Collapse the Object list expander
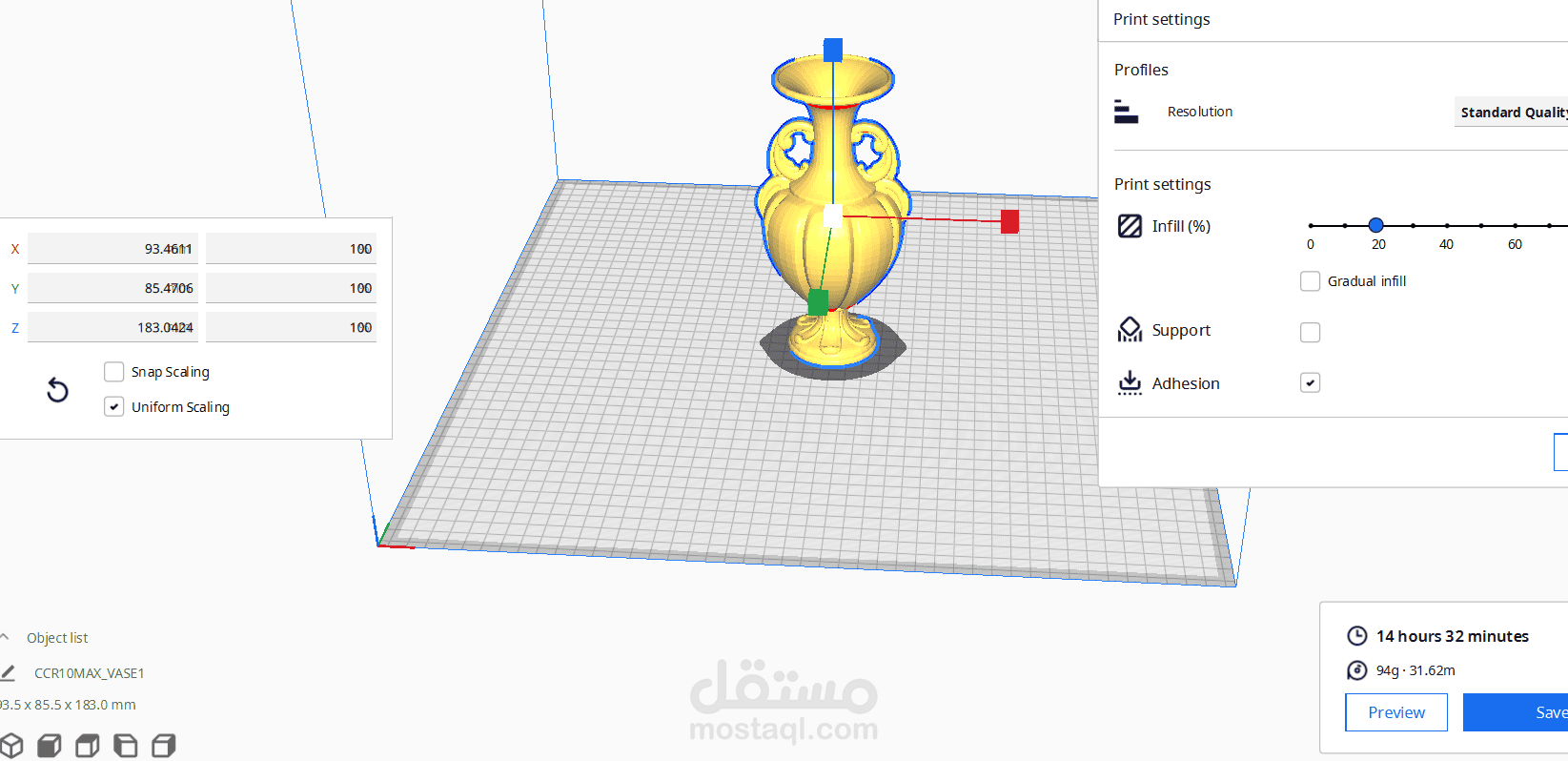The height and width of the screenshot is (761, 1568). point(5,637)
